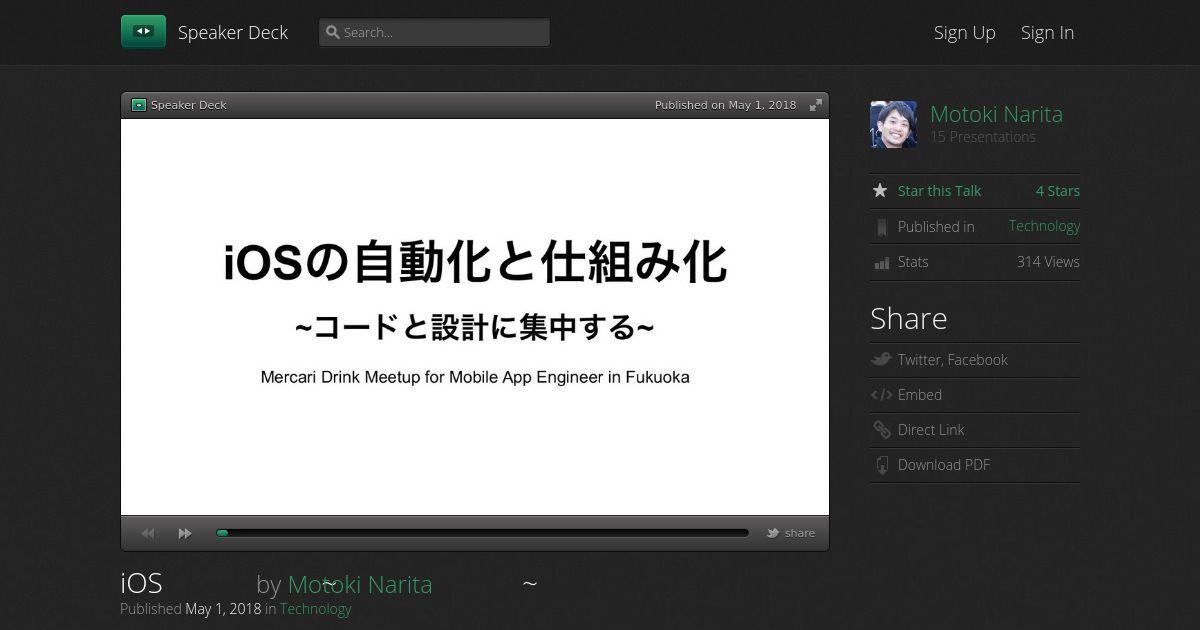
Task: Click the Published in label
Action: [936, 227]
